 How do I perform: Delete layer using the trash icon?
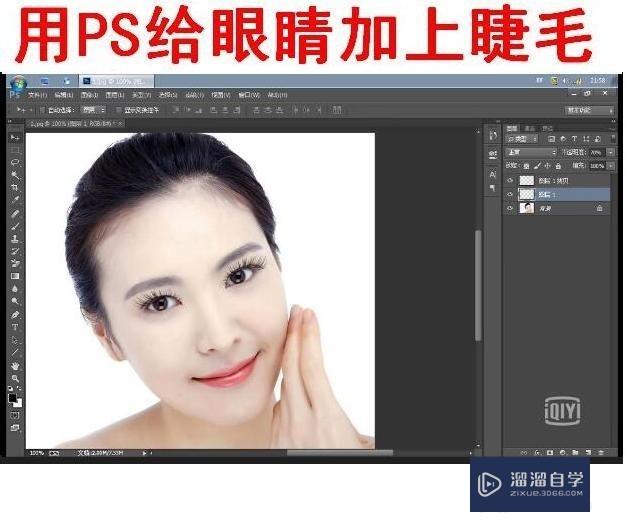[601, 453]
